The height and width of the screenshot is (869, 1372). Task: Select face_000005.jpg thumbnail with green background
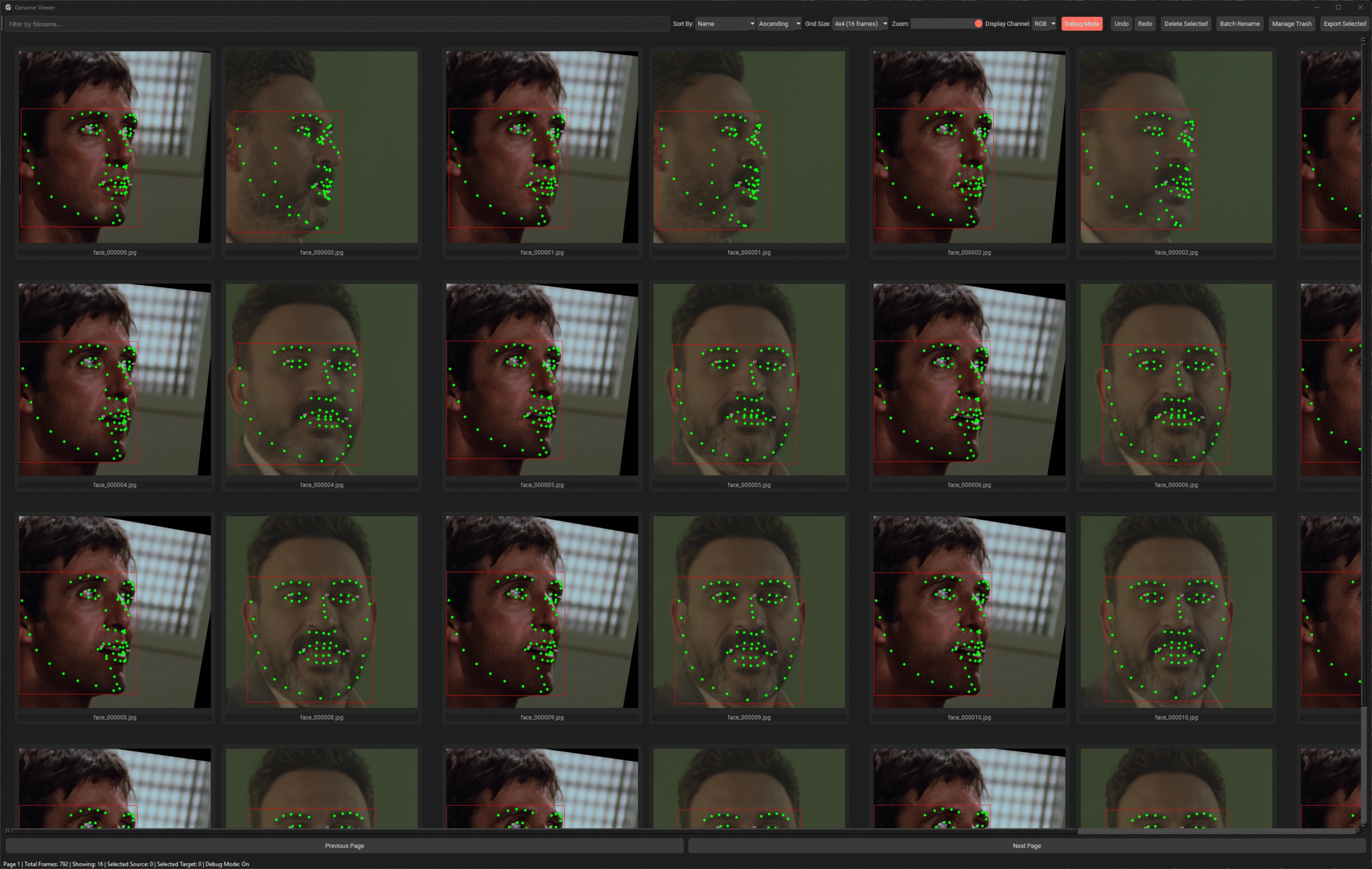point(749,380)
